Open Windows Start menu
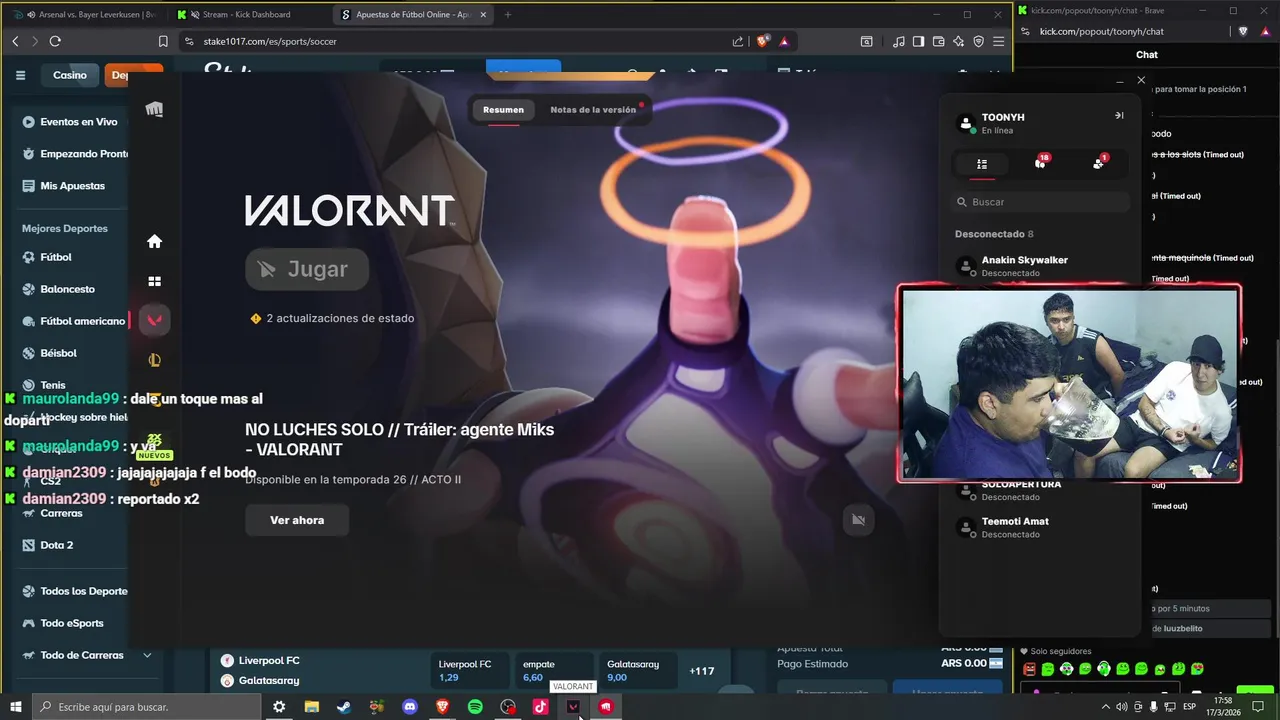This screenshot has height=720, width=1280. pos(15,707)
